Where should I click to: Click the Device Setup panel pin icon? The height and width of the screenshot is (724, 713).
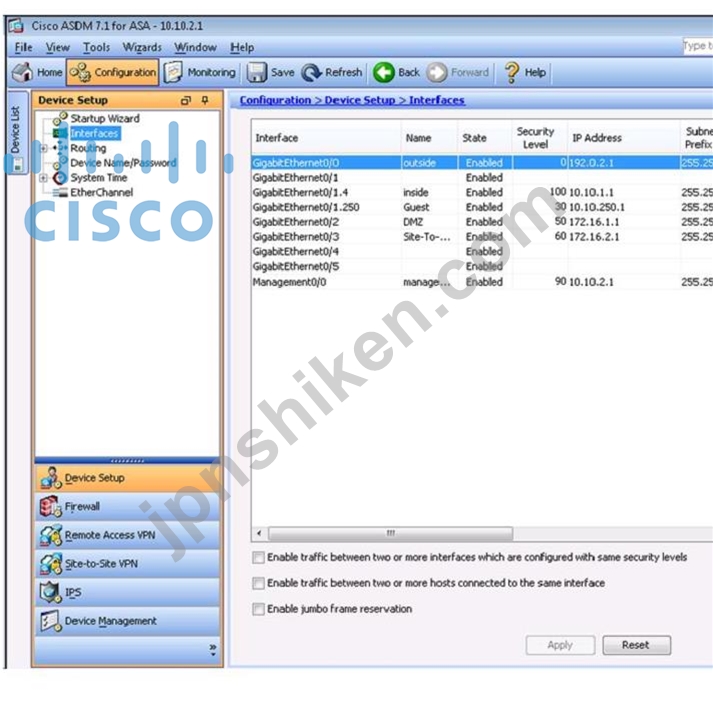coord(205,100)
